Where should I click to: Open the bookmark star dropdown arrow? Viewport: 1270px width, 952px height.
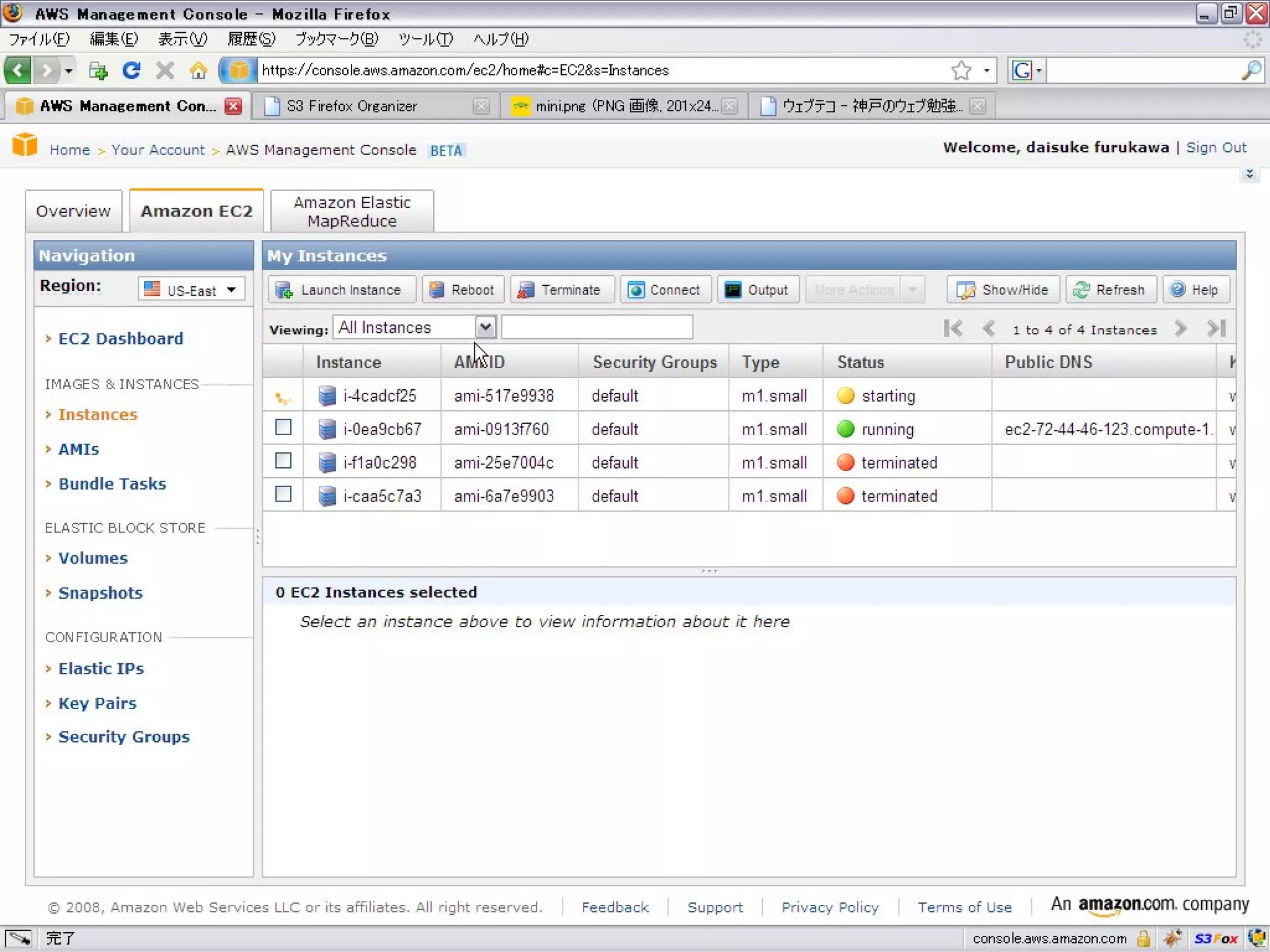pyautogui.click(x=986, y=70)
